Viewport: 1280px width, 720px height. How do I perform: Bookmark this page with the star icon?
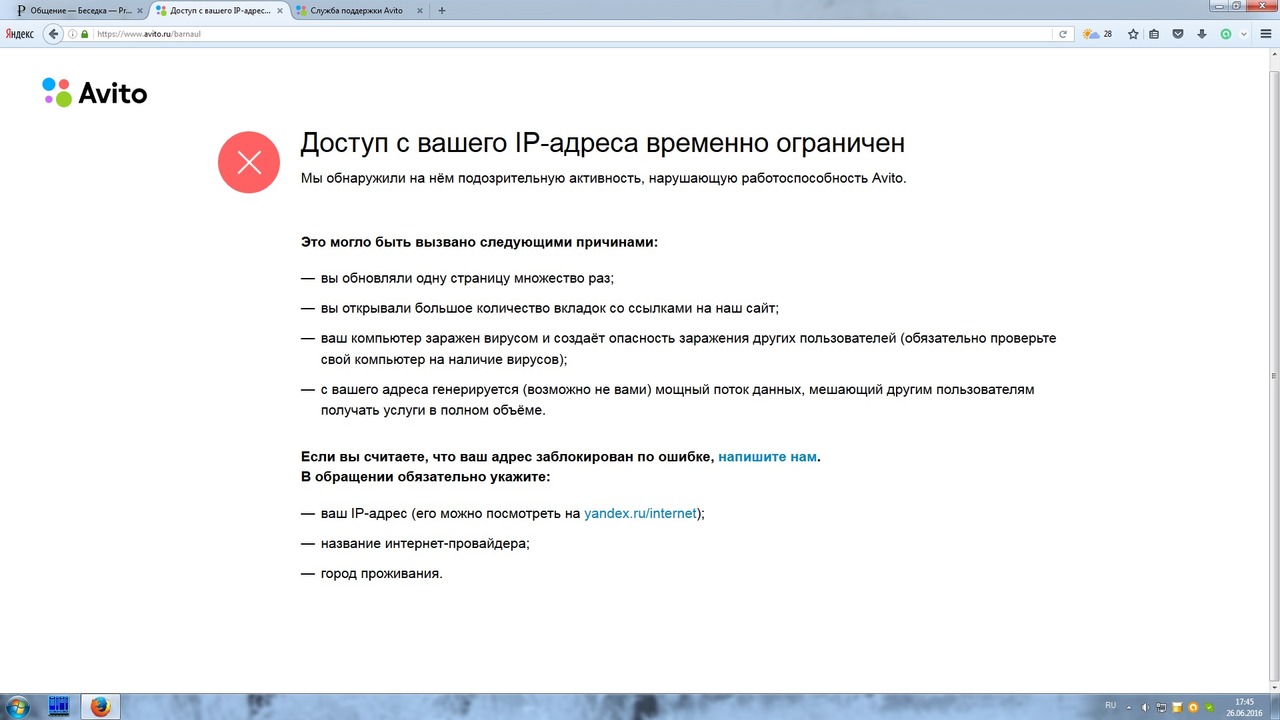click(1133, 34)
